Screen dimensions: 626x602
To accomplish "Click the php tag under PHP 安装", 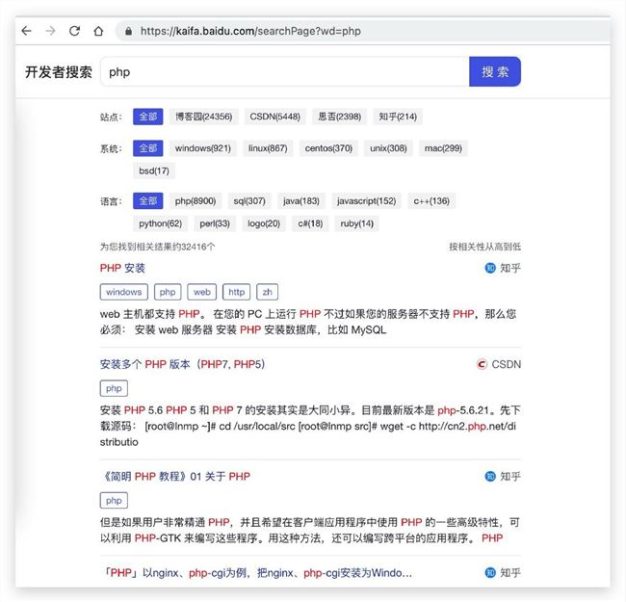I will (168, 292).
